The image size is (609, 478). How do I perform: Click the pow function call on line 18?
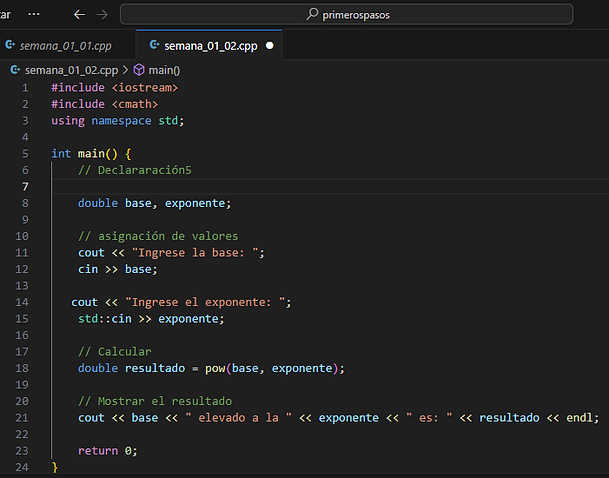tap(215, 367)
